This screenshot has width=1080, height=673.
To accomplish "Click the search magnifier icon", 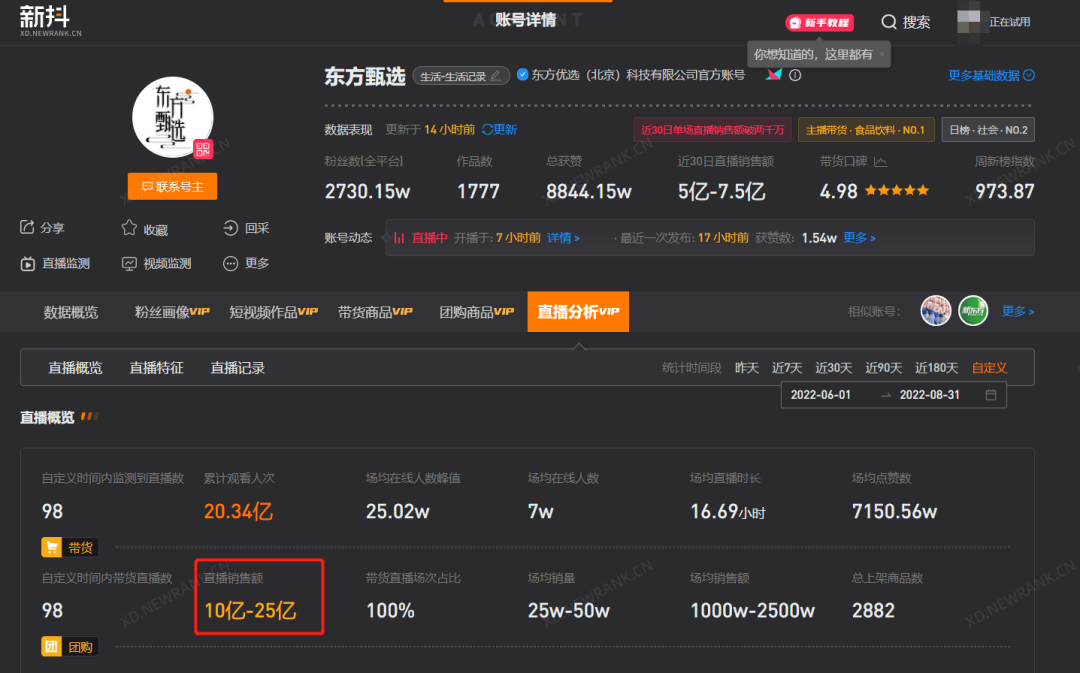I will point(888,22).
